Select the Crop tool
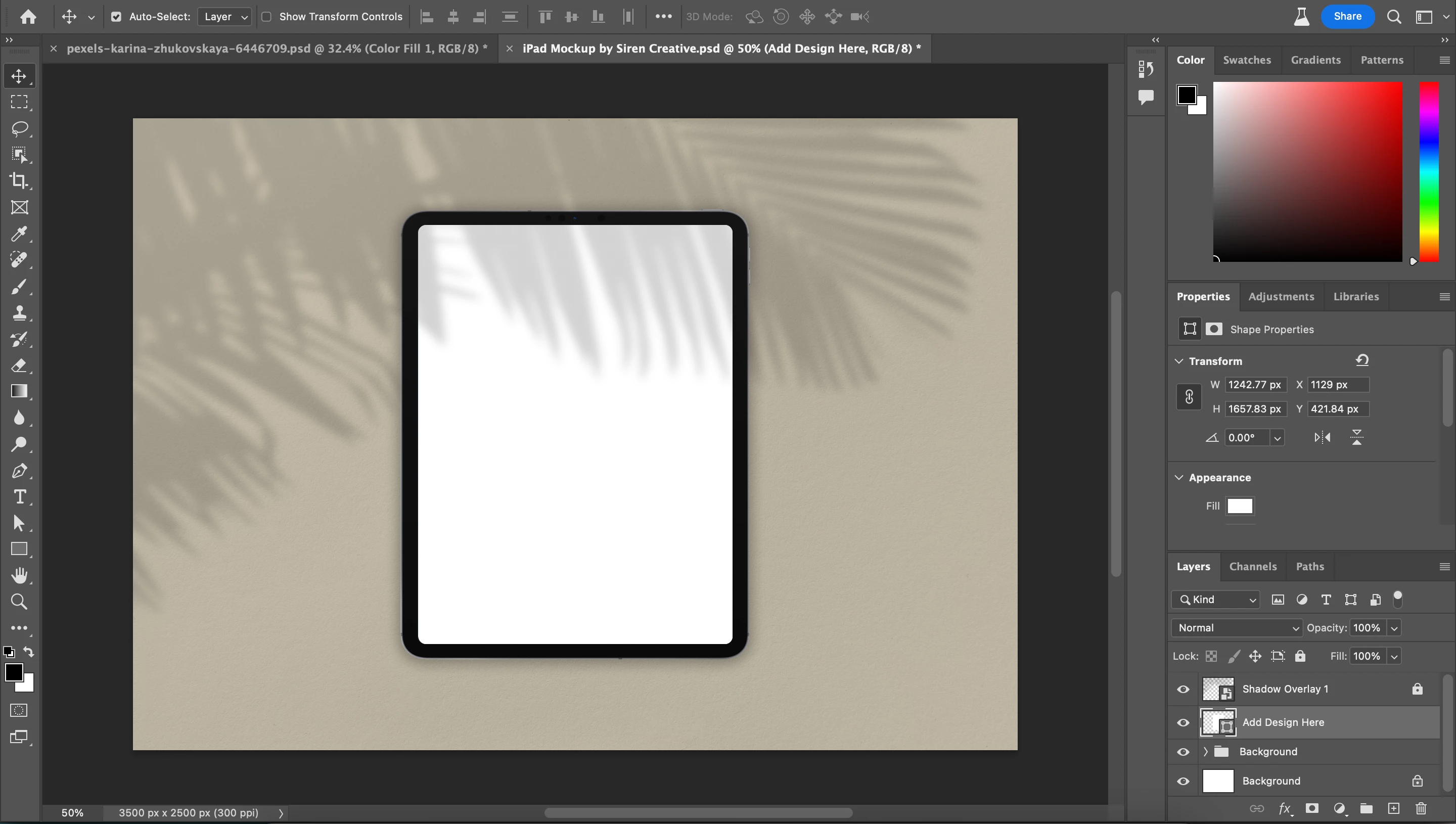Screen dimensions: 1456x824 [x=19, y=181]
